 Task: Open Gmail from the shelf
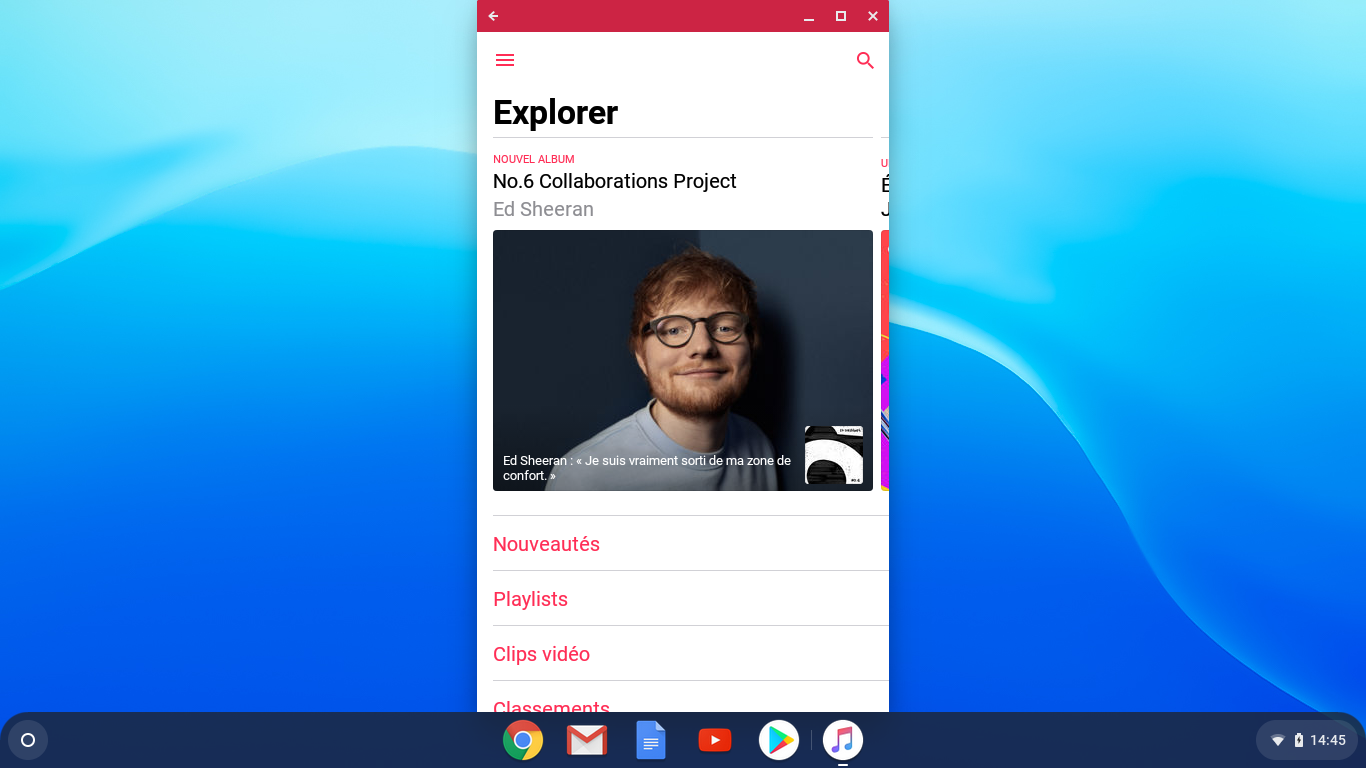[x=587, y=740]
